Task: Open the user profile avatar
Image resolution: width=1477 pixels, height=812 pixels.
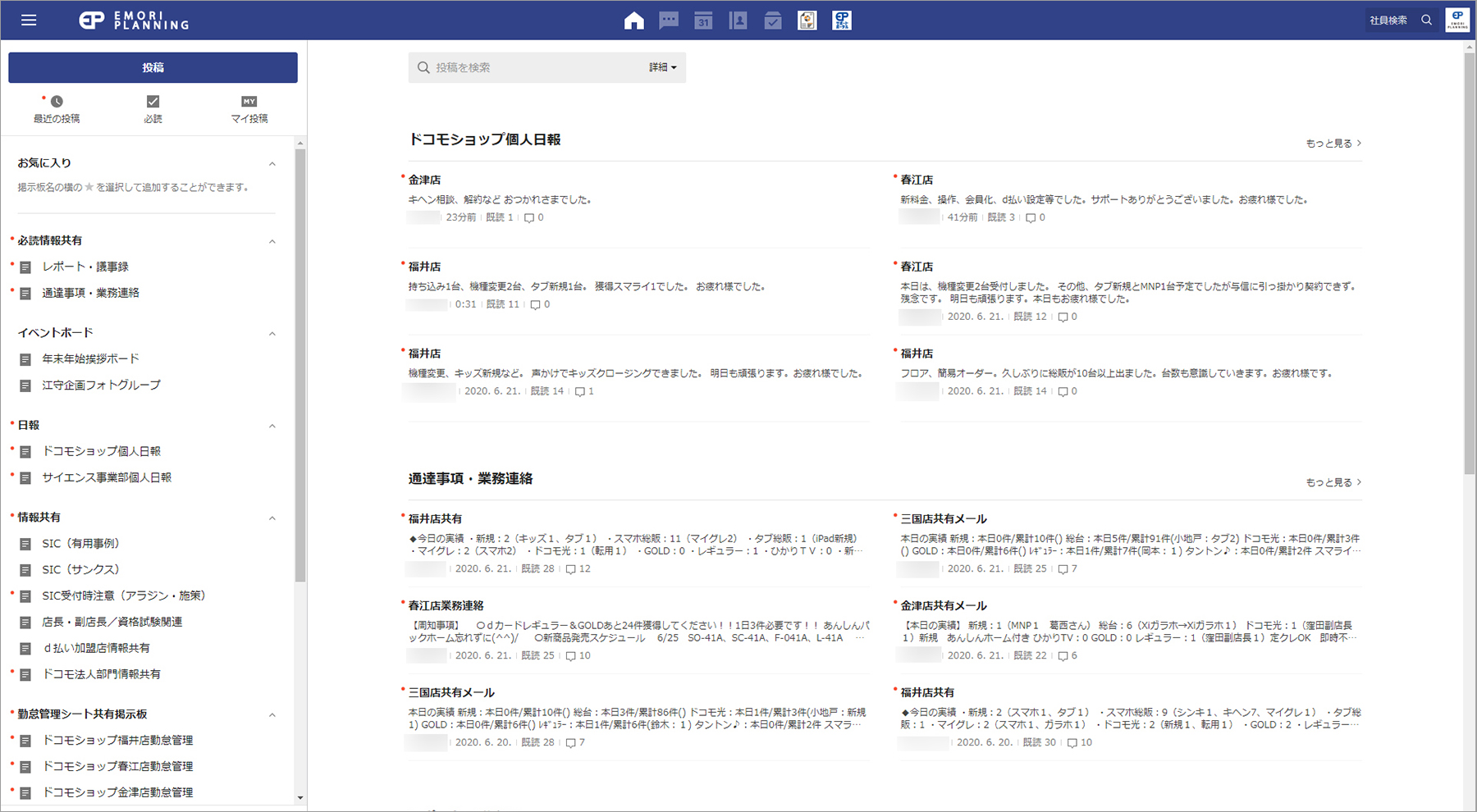Action: point(1457,21)
